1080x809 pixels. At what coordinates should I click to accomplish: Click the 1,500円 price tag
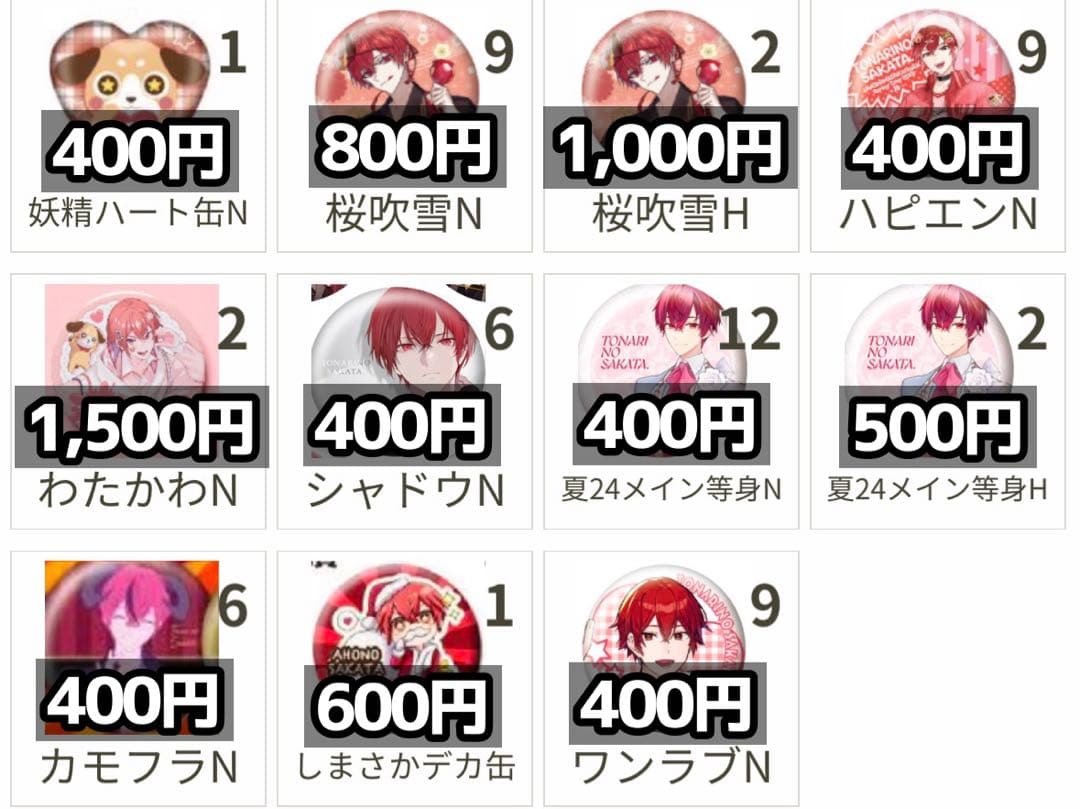tap(142, 427)
